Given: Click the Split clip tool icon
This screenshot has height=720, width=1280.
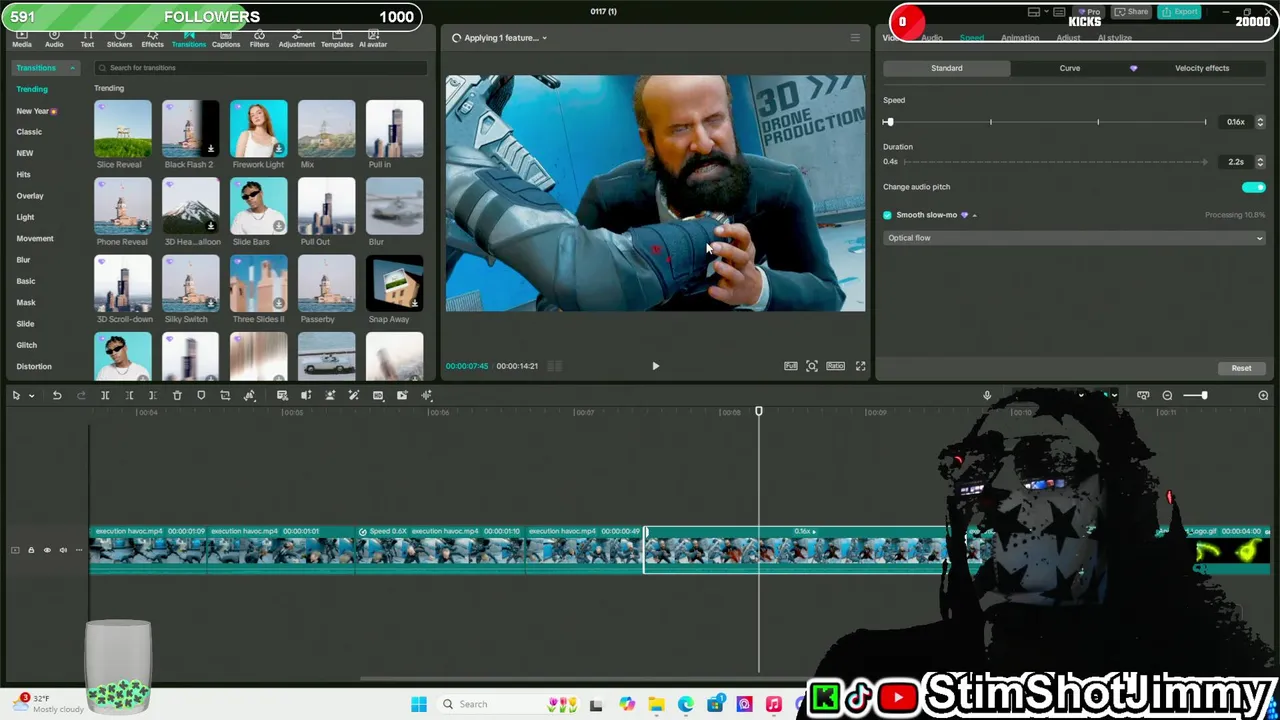Looking at the screenshot, I should click(x=105, y=396).
